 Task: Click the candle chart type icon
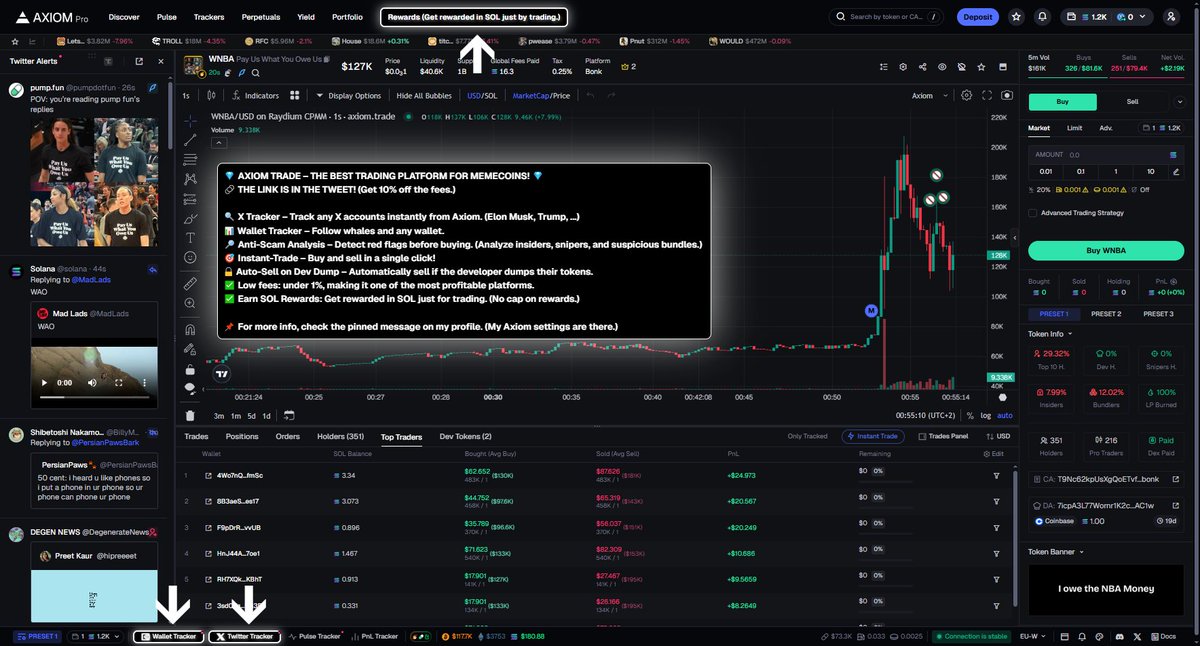pos(209,96)
